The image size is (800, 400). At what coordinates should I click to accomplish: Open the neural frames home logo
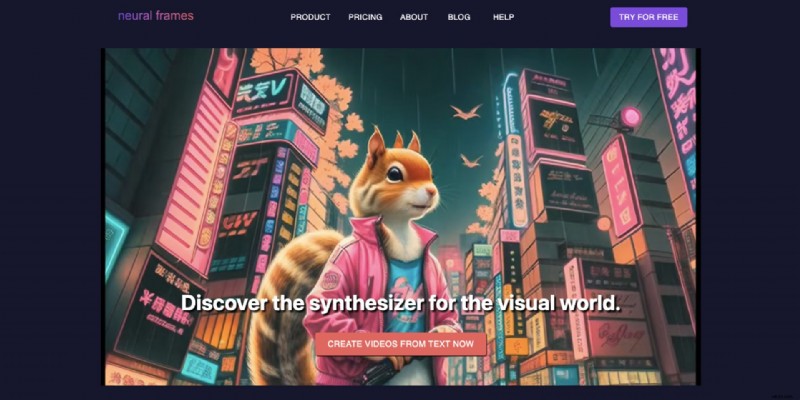[x=156, y=16]
